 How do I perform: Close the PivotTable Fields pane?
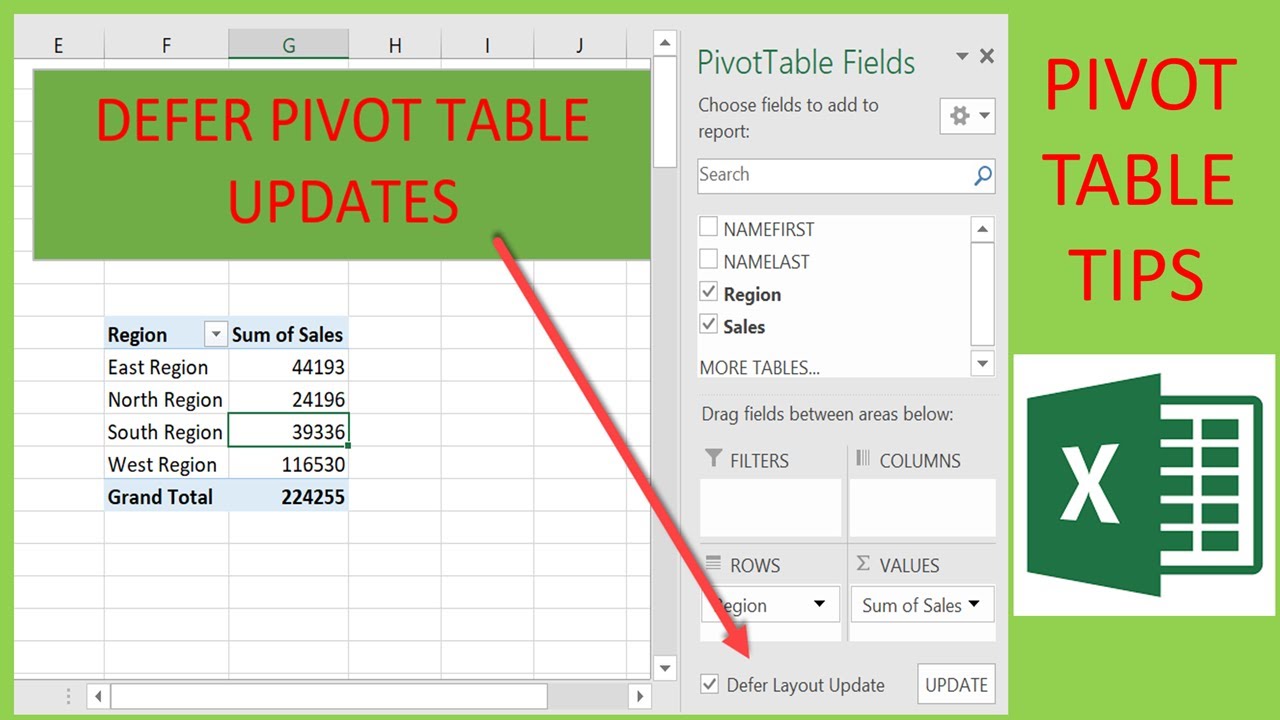tap(987, 57)
